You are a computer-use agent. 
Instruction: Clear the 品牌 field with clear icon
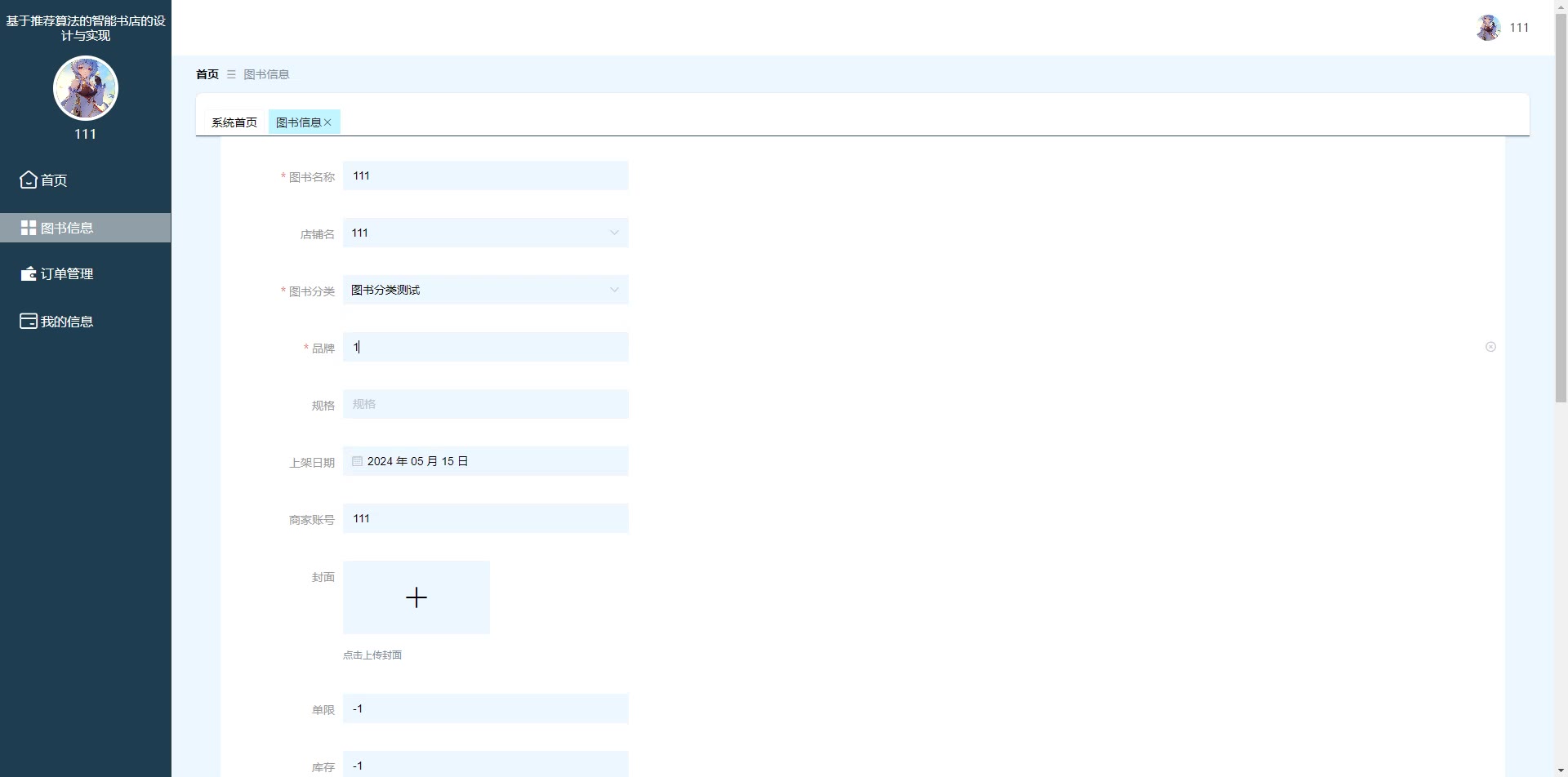1490,347
